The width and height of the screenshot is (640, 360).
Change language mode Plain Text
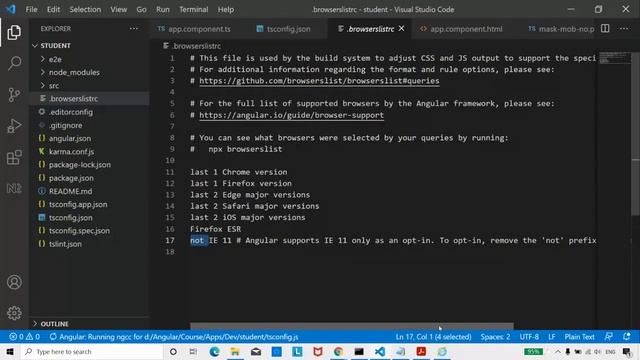[x=579, y=337]
